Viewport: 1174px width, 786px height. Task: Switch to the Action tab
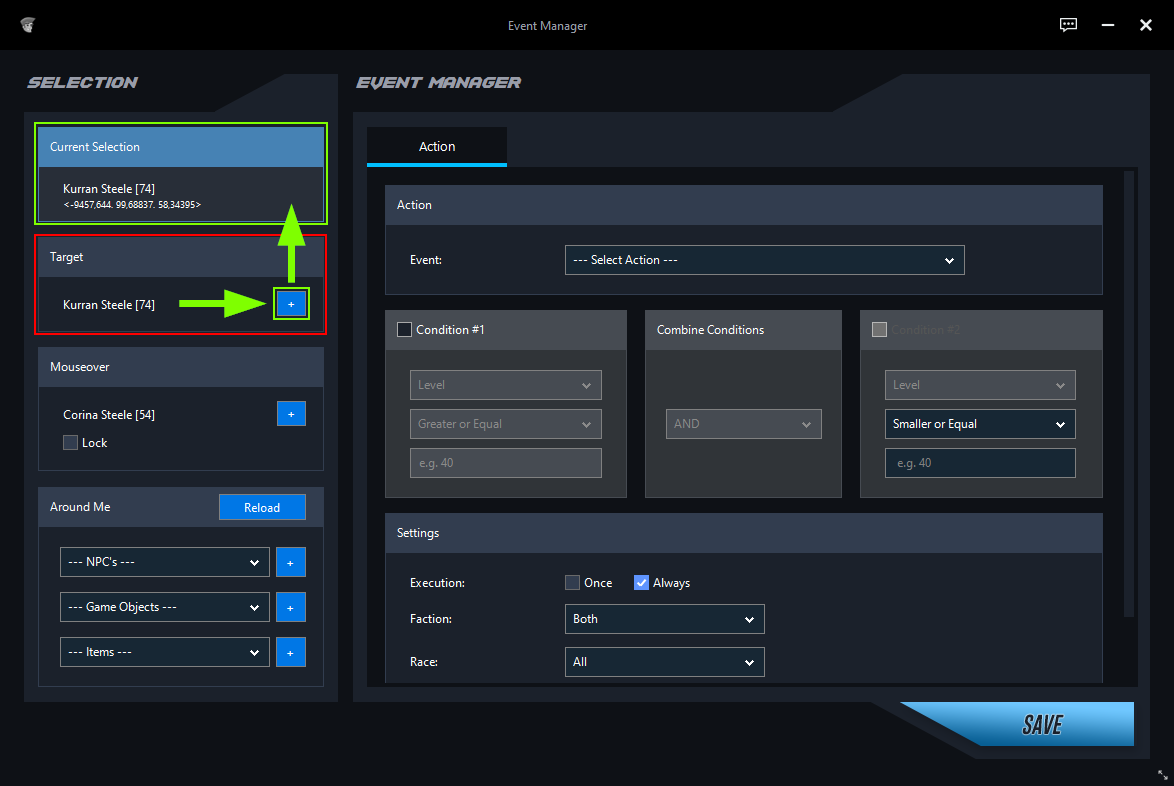pos(437,147)
